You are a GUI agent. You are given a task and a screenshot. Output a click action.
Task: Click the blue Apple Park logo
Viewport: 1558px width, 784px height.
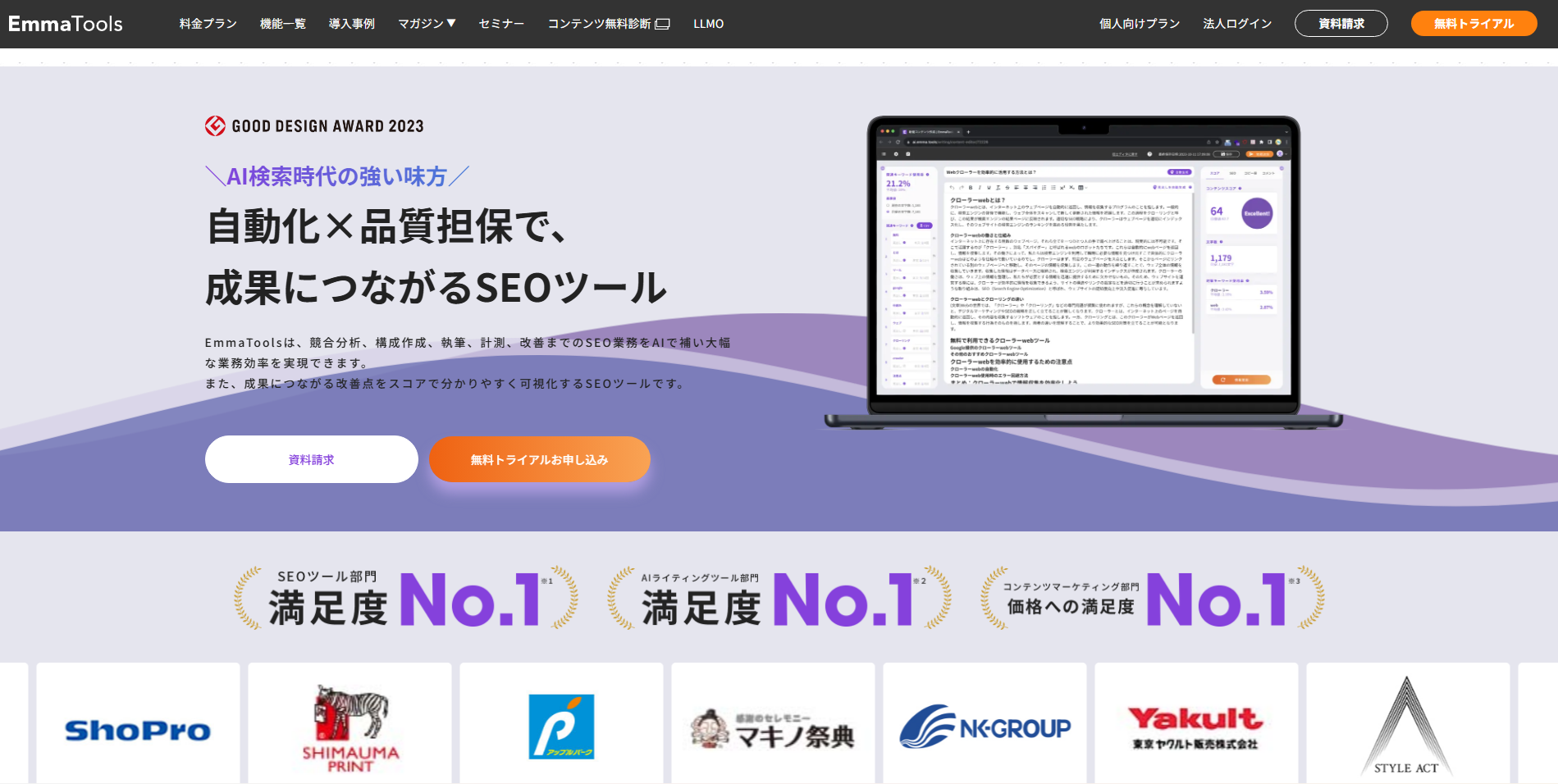point(561,727)
